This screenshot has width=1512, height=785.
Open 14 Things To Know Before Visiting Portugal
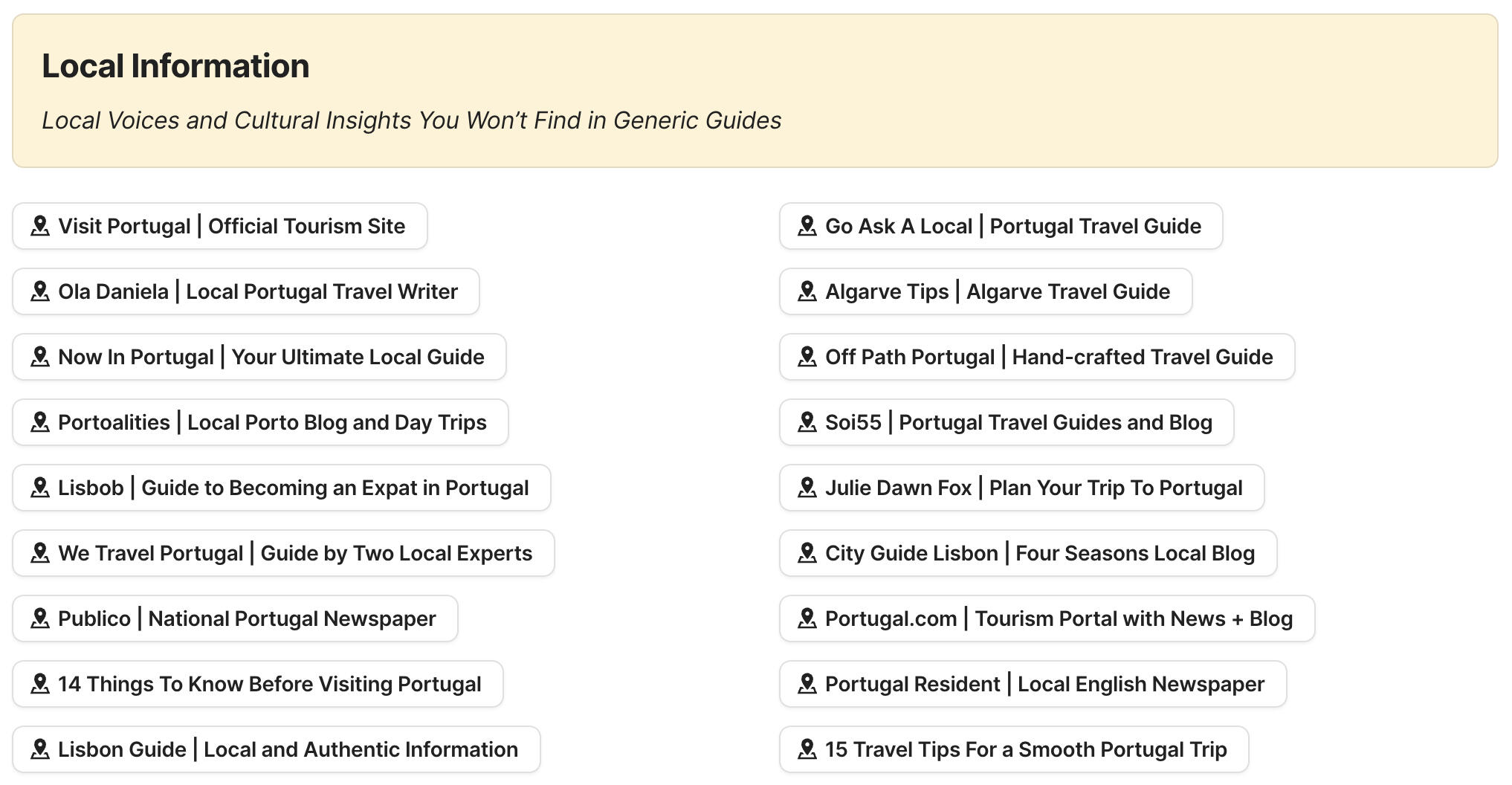(x=258, y=684)
